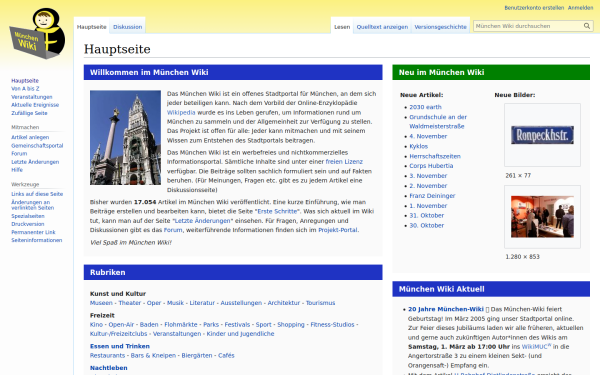The width and height of the screenshot is (600, 375).
Task: Click Permanenter Link
Action: click(x=33, y=232)
